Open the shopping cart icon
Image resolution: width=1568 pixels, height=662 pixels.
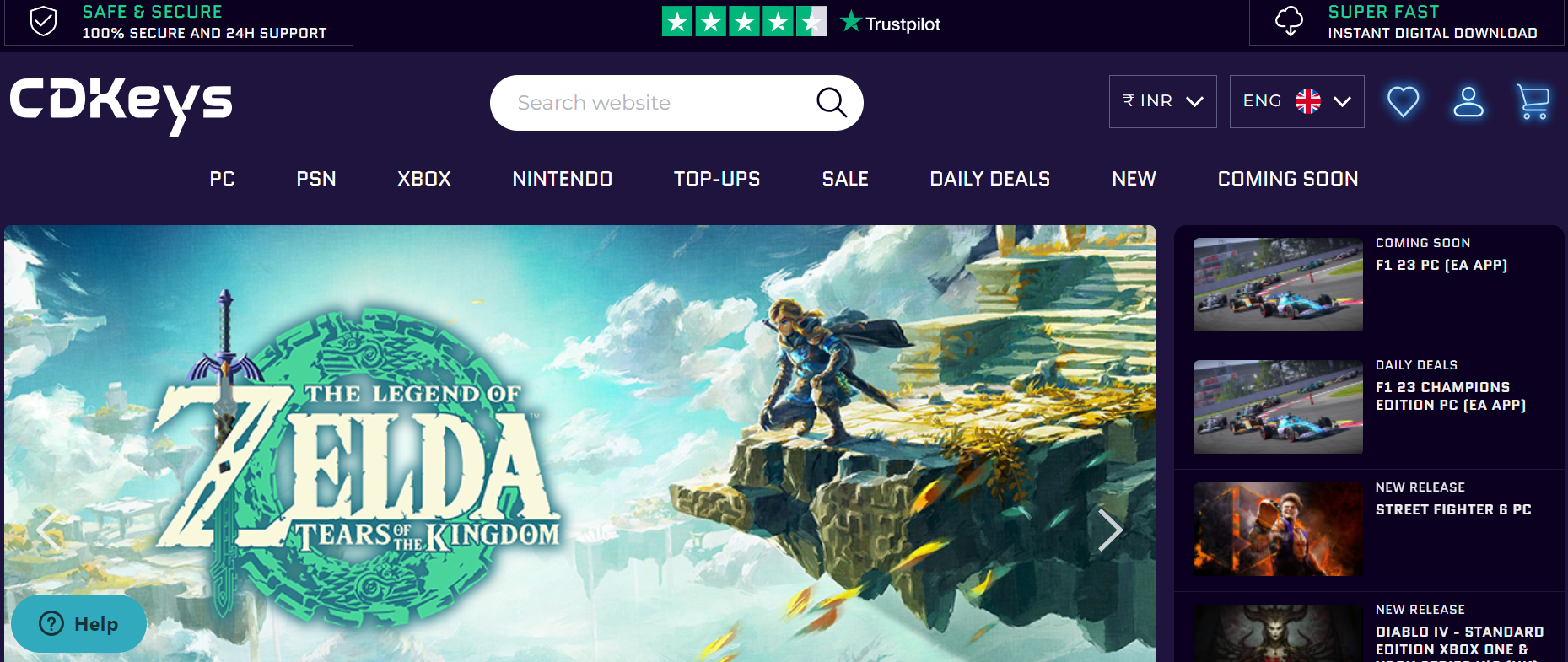pyautogui.click(x=1533, y=102)
